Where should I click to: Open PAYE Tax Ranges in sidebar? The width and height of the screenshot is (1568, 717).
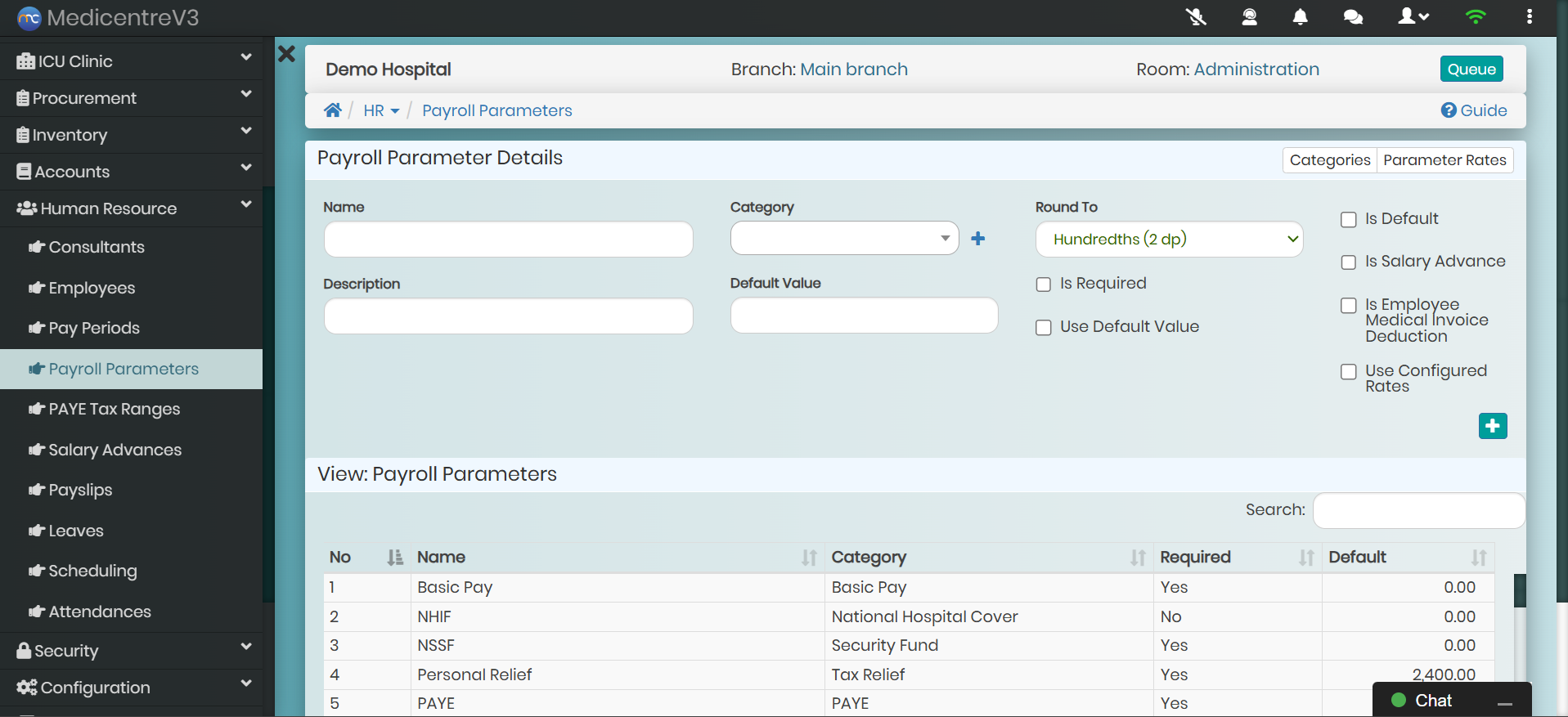point(114,409)
